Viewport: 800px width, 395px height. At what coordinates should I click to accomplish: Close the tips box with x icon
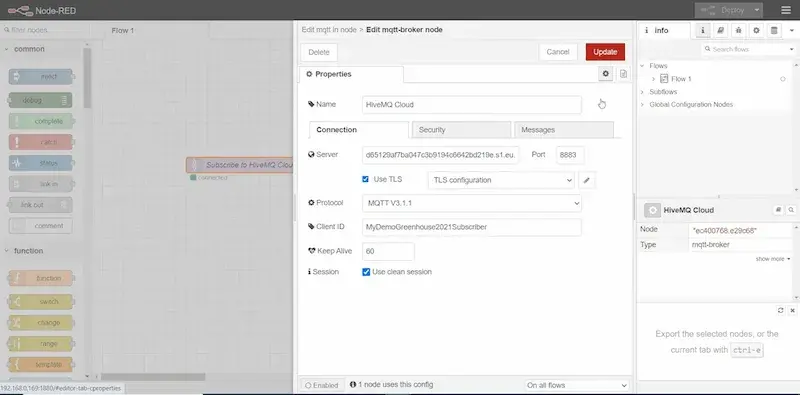tap(792, 310)
